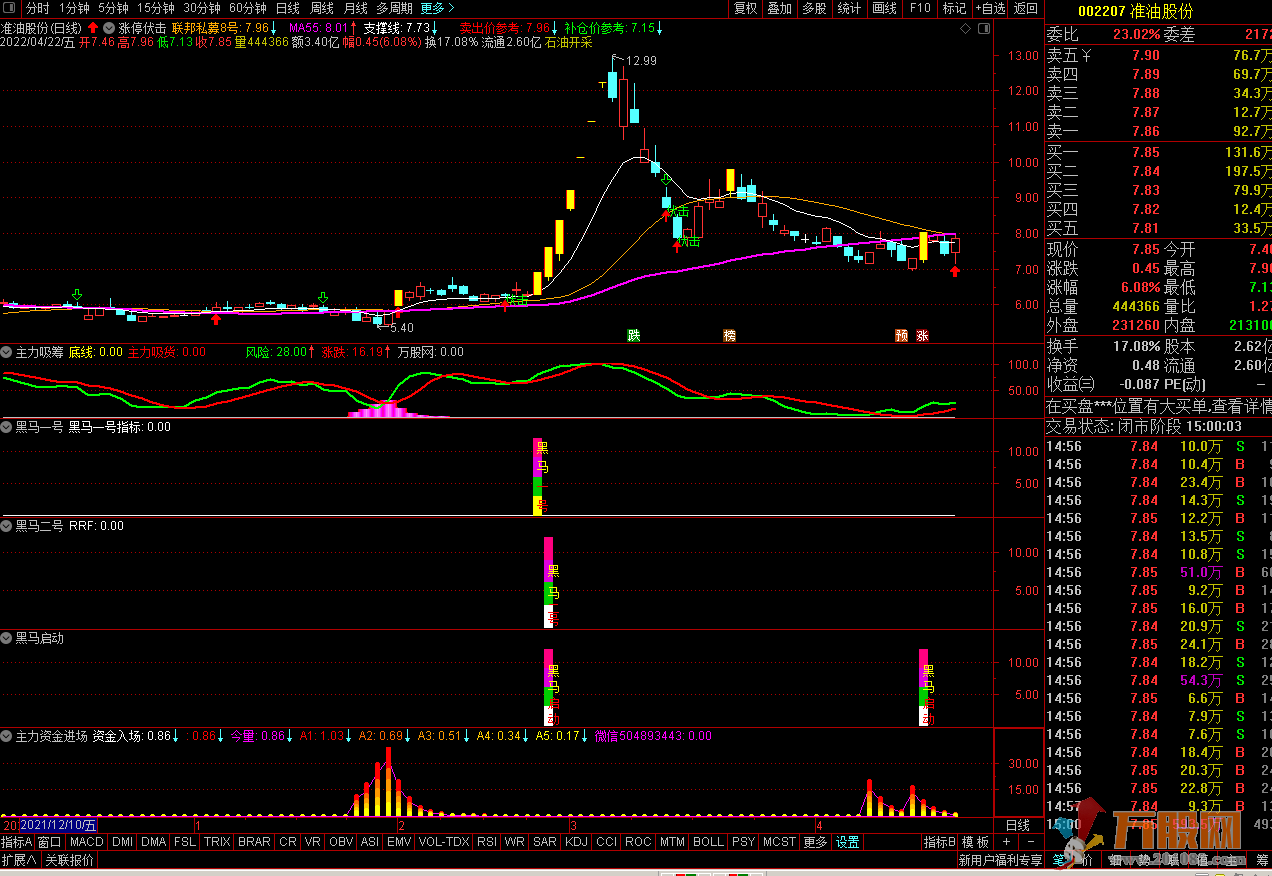
Task: Open indicator 设置 settings
Action: 848,842
